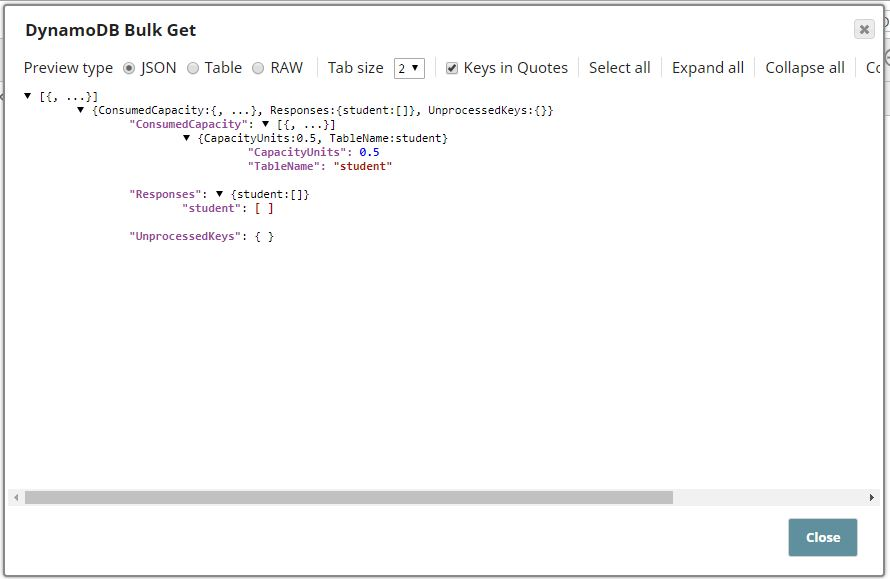Collapse the root array node
This screenshot has width=890, height=579.
[27, 96]
